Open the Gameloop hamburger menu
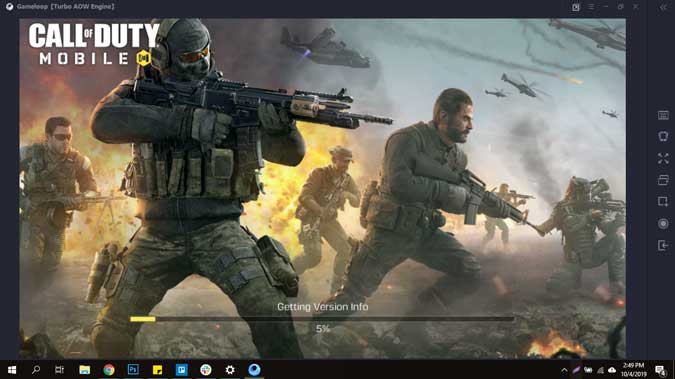Image resolution: width=675 pixels, height=379 pixels. (x=591, y=7)
